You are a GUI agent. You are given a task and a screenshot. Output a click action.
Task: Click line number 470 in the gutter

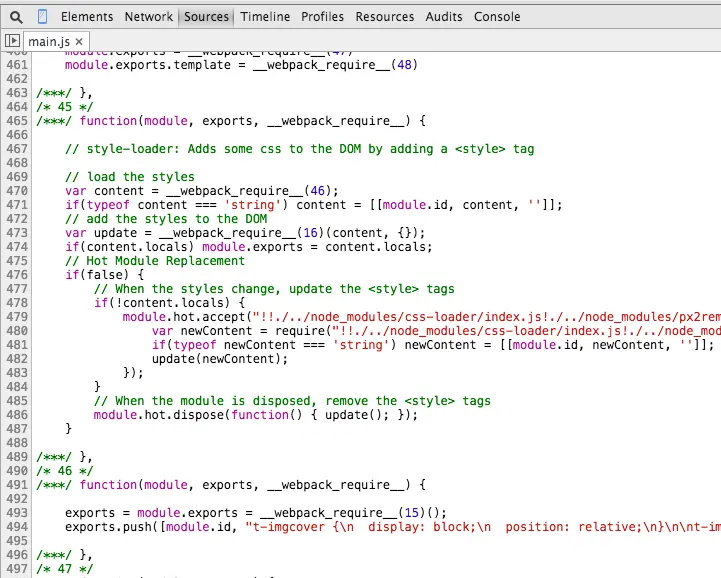[17, 191]
